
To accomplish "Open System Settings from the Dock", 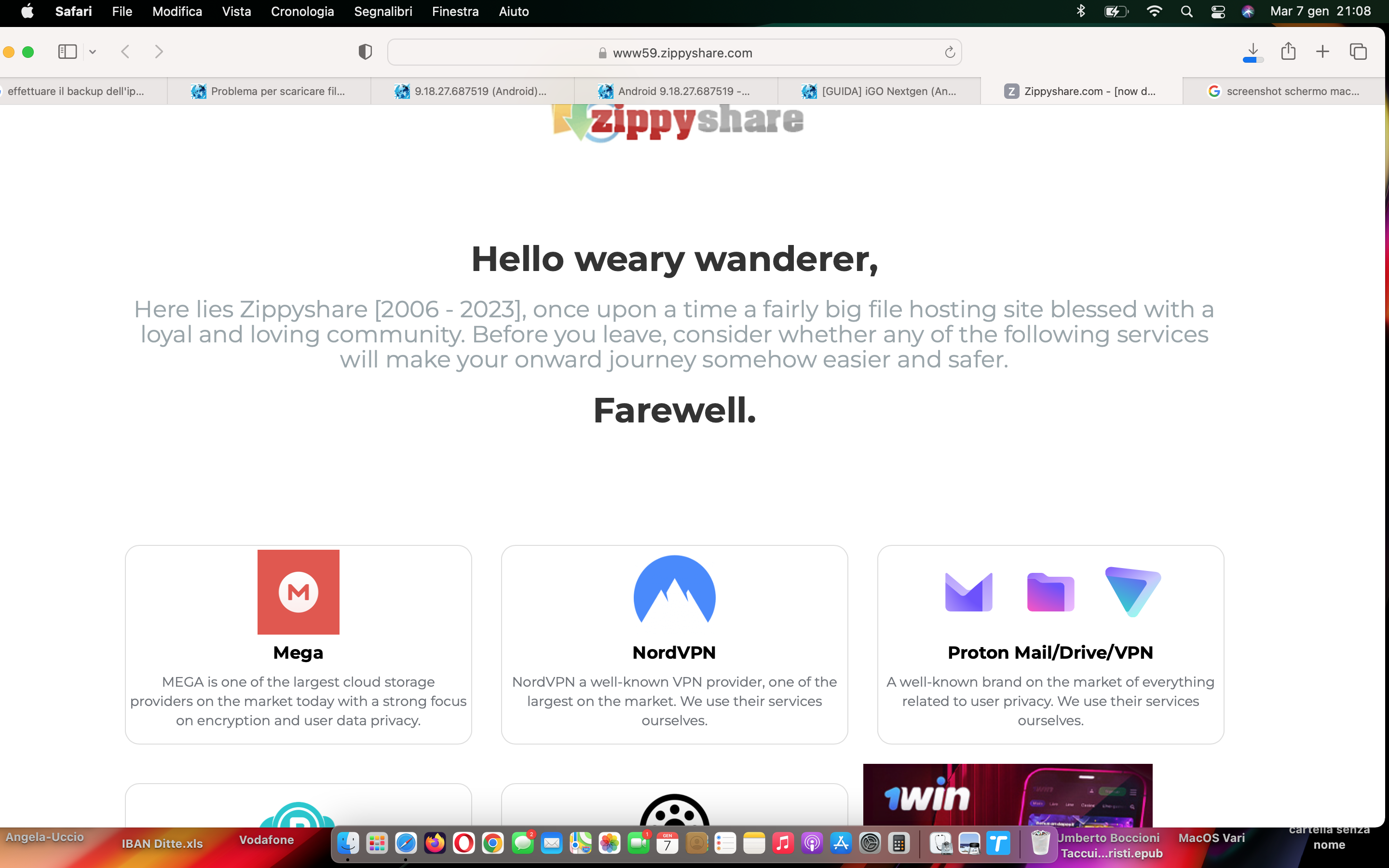I will point(870,843).
